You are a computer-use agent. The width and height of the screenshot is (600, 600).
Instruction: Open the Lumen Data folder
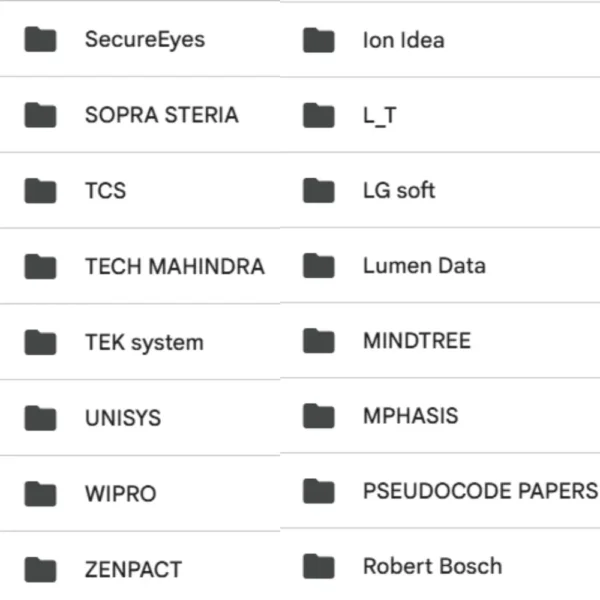423,266
